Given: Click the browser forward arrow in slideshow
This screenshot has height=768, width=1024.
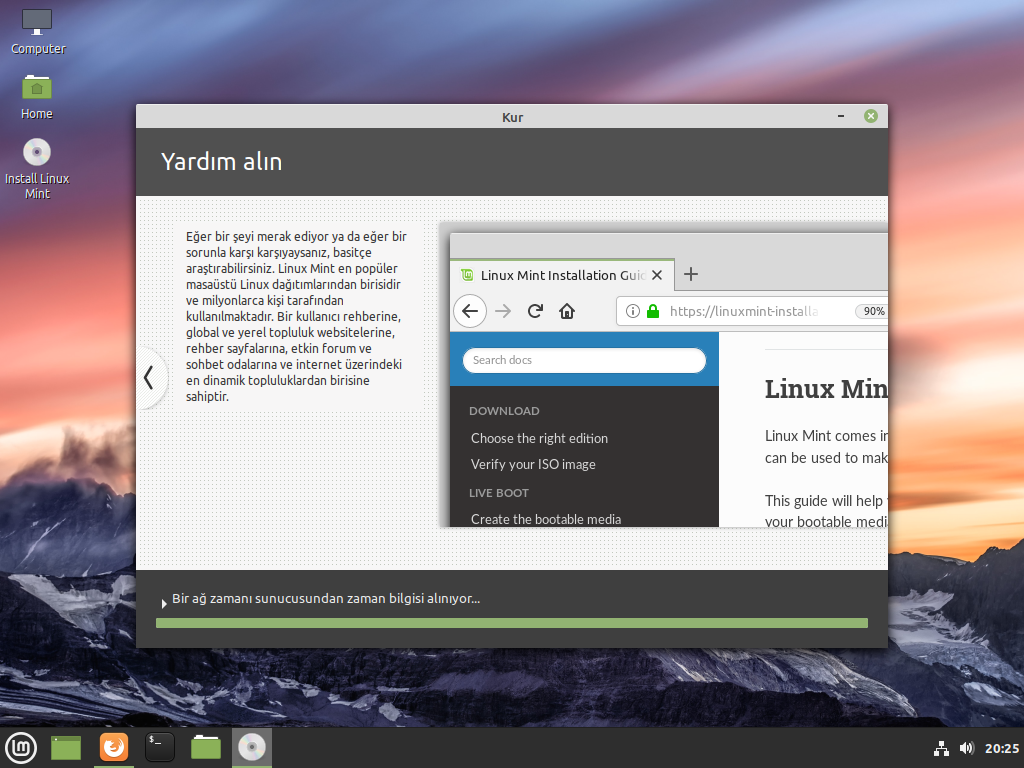Looking at the screenshot, I should (503, 312).
